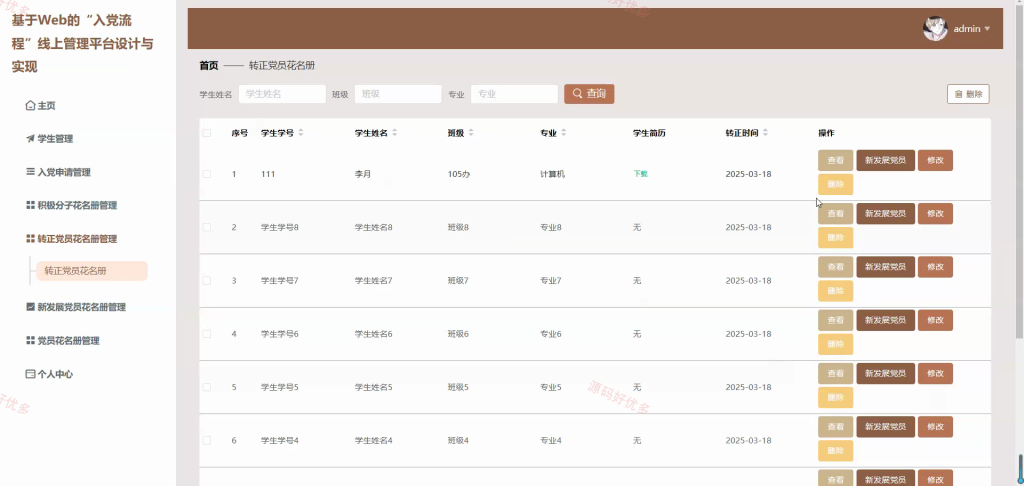Click the list icon beside 入党申请管理

click(x=30, y=172)
